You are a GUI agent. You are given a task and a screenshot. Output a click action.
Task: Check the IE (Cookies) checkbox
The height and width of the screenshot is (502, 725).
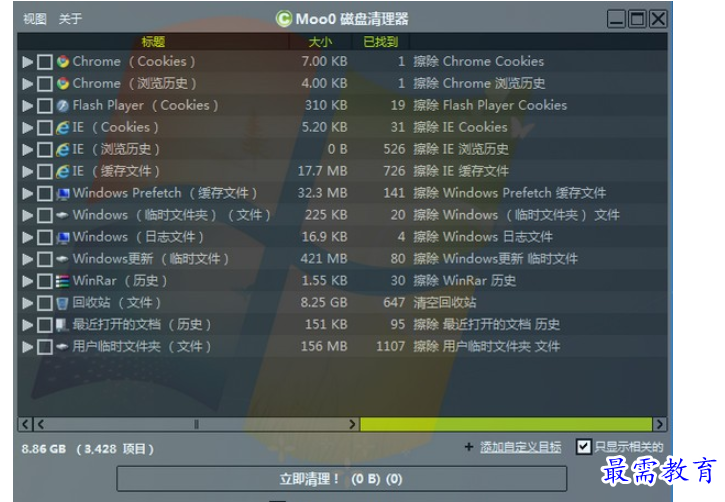coord(45,128)
